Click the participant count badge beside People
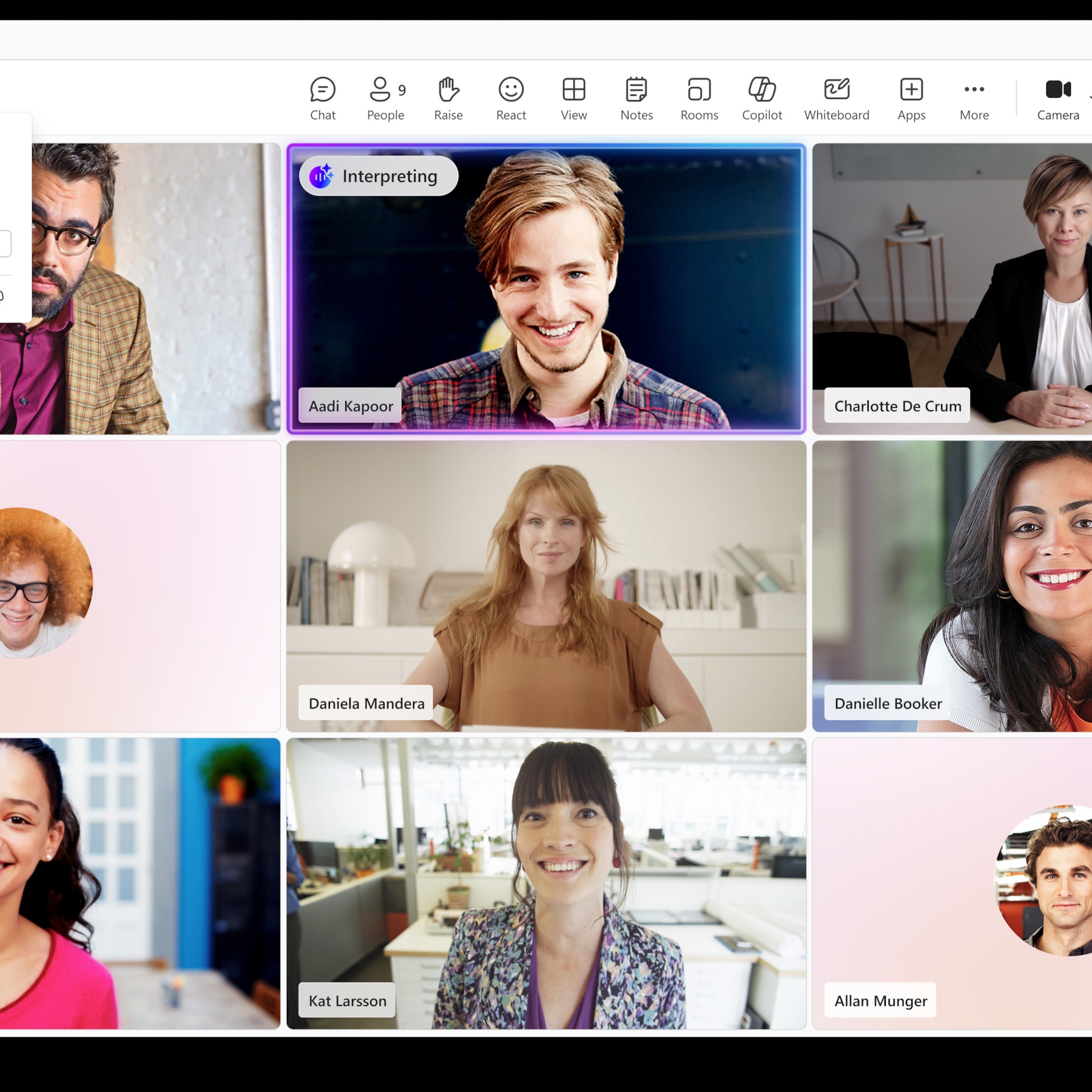This screenshot has width=1092, height=1092. (402, 89)
